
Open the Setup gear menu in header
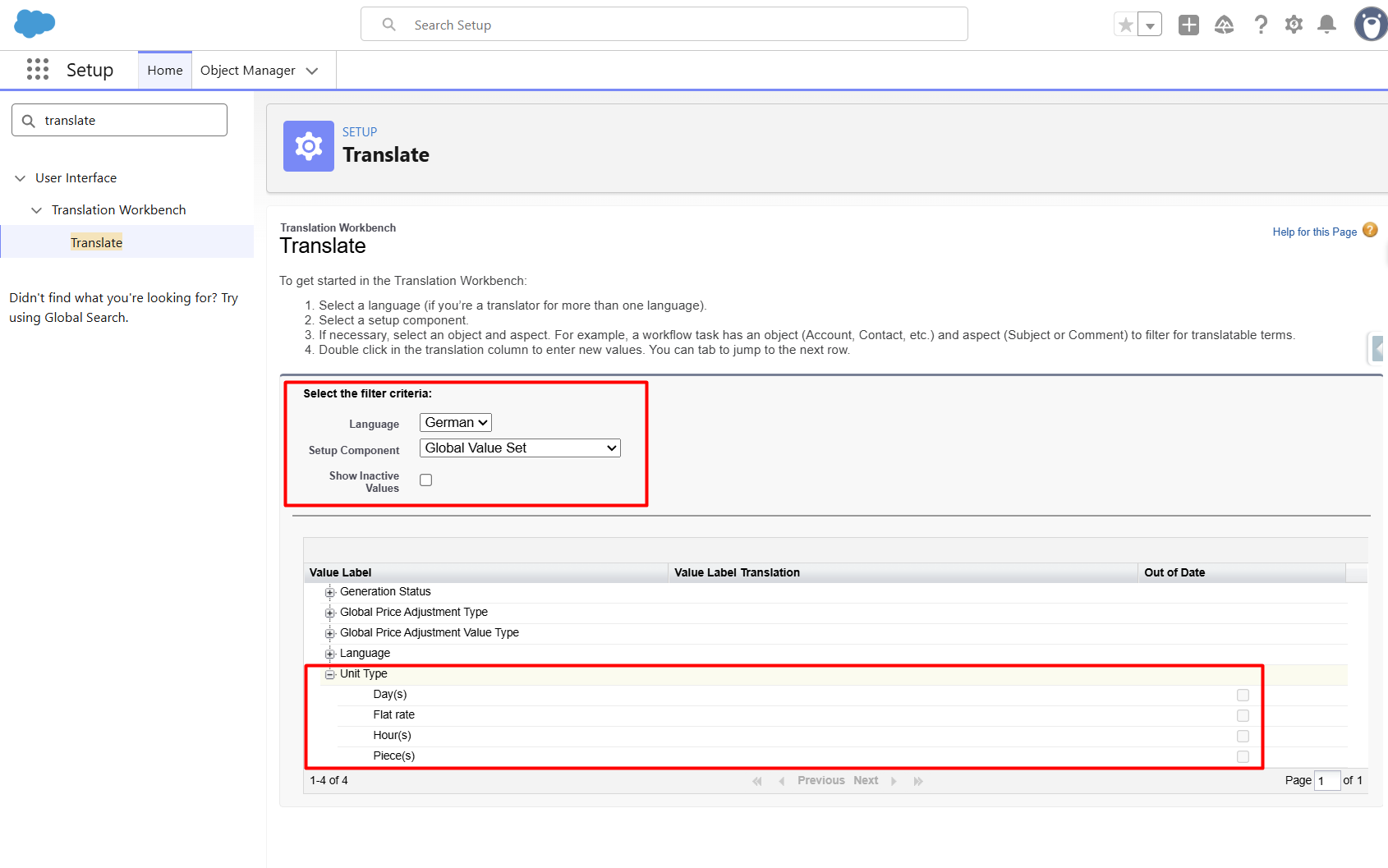click(x=1294, y=25)
